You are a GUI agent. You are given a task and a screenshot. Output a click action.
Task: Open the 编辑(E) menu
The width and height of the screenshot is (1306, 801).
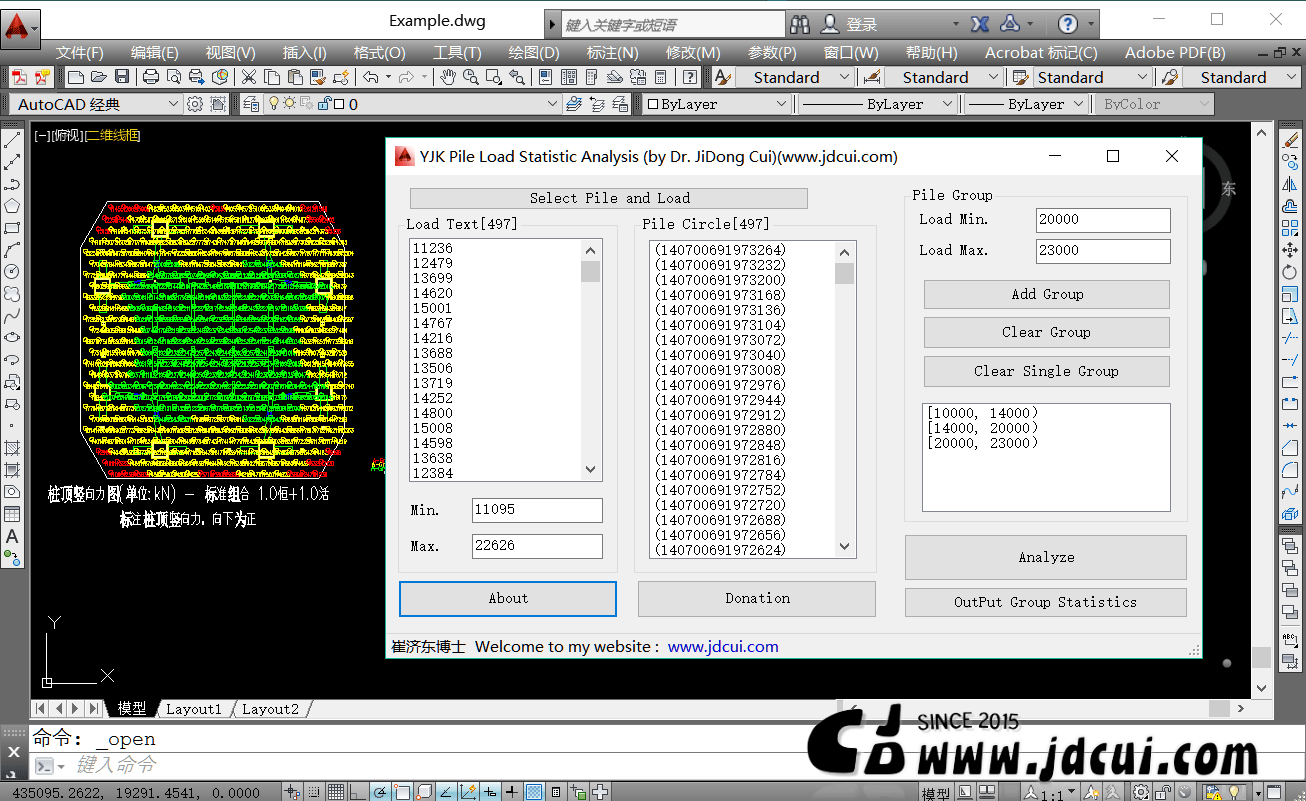155,52
